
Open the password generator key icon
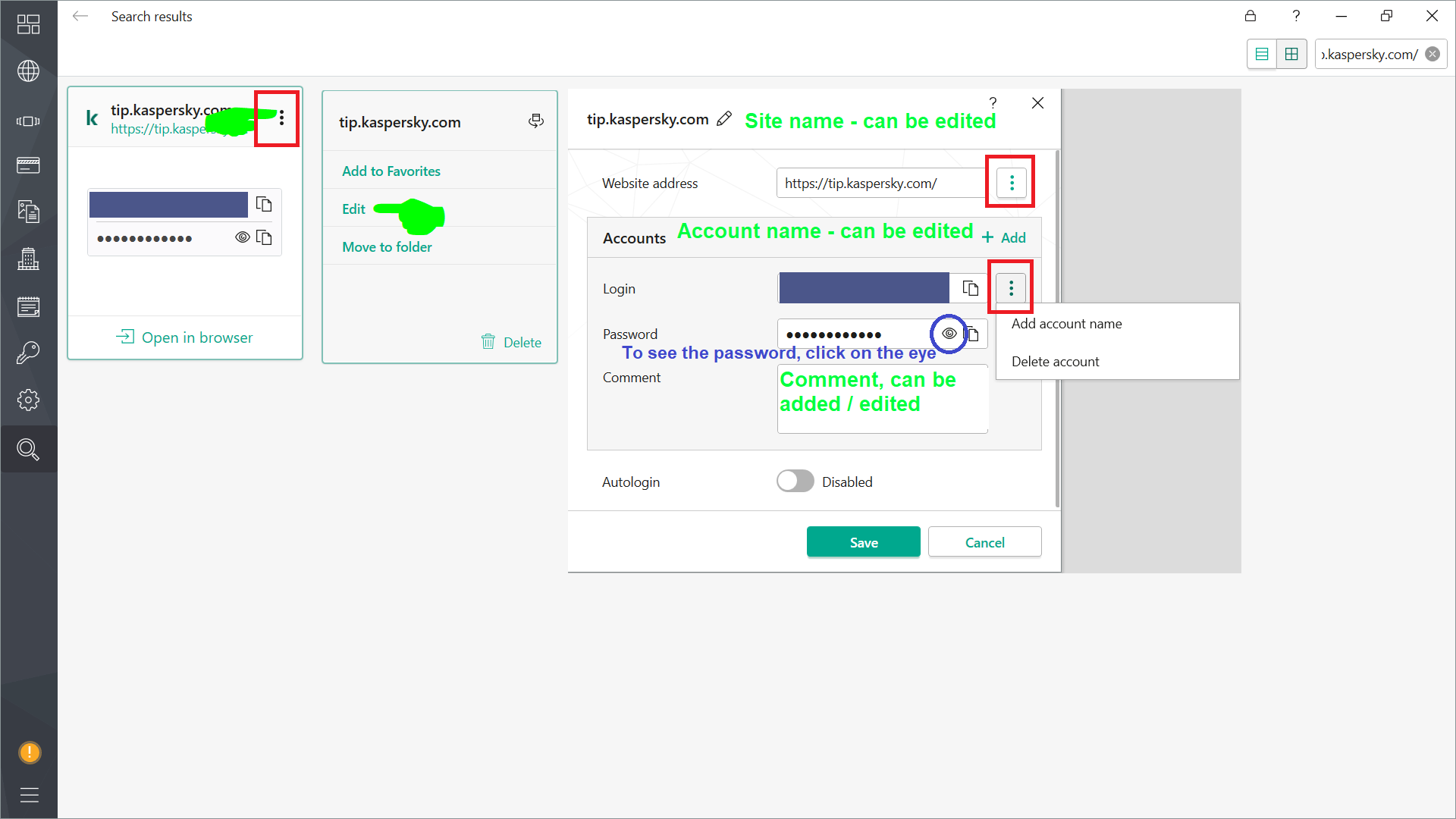pyautogui.click(x=28, y=353)
